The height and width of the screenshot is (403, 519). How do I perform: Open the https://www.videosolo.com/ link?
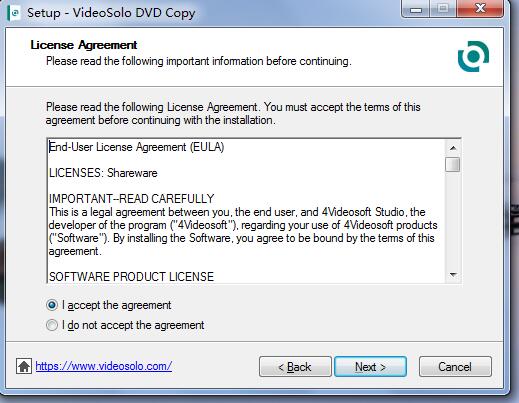[104, 366]
